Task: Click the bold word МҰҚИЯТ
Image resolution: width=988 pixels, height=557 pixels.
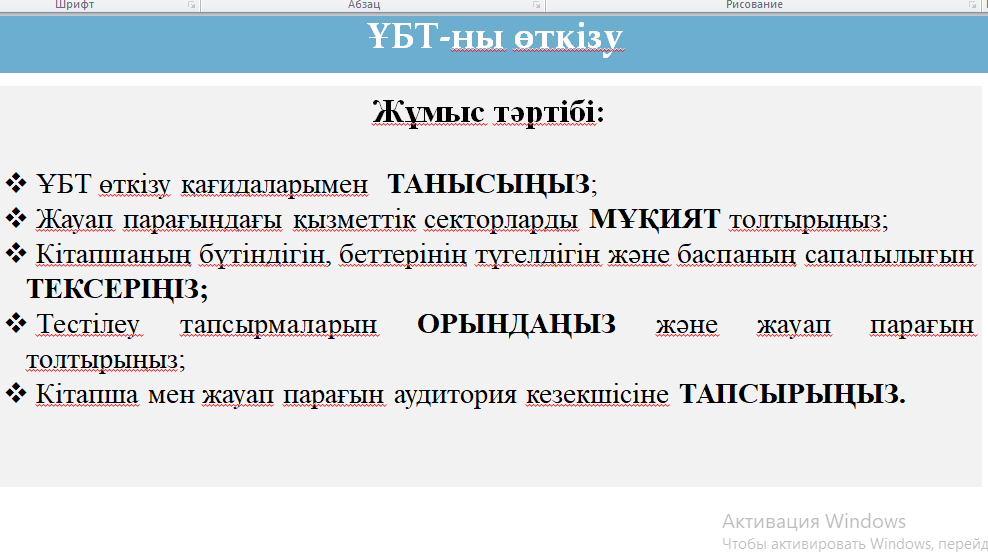Action: [655, 219]
